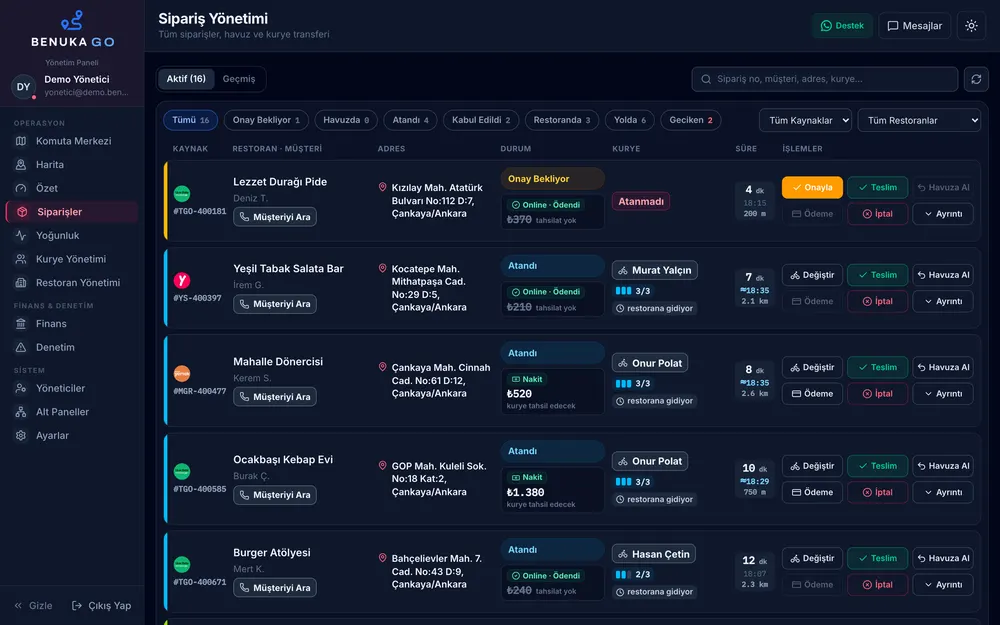Focus the order search field
Viewport: 1000px width, 625px height.
pyautogui.click(x=825, y=79)
